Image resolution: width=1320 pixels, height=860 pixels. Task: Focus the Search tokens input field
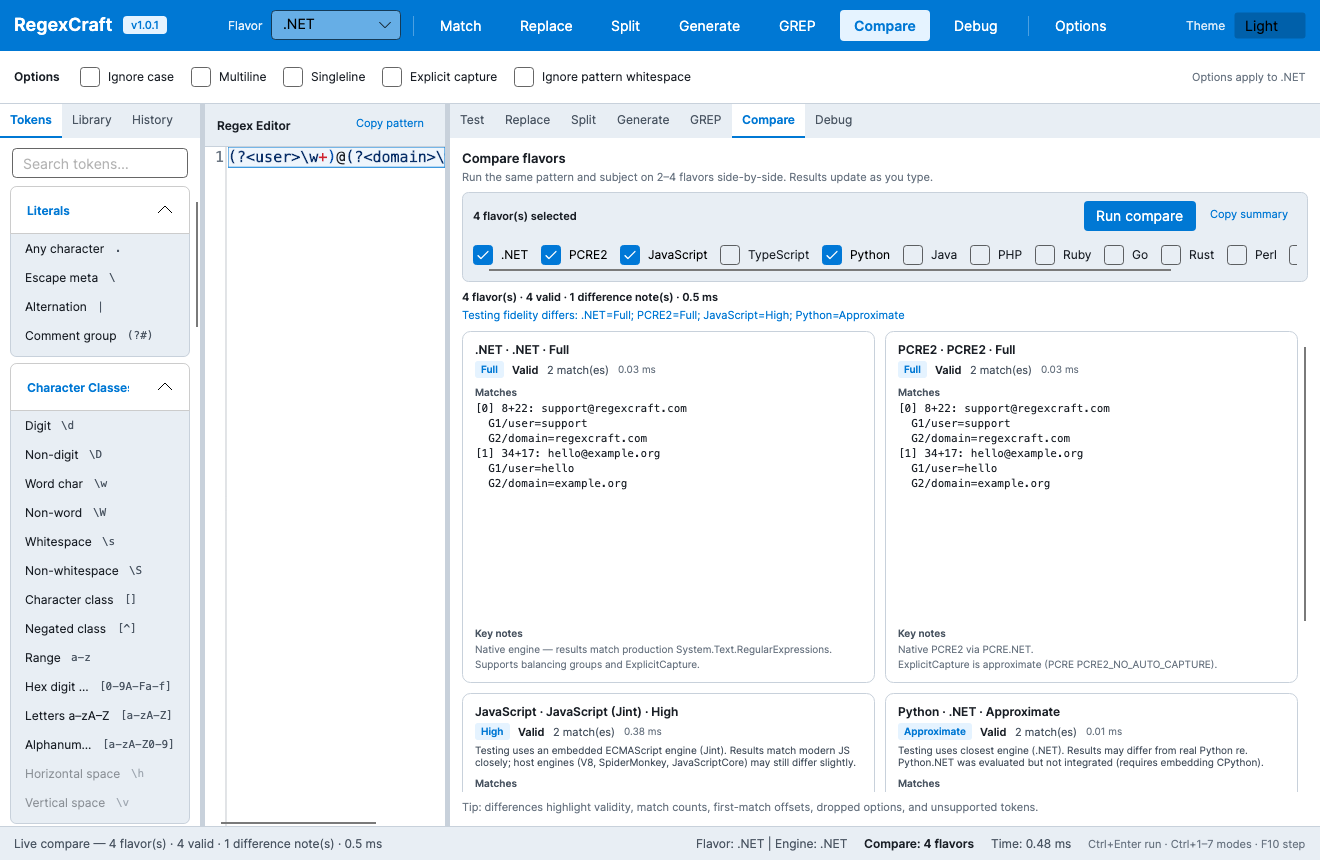(100, 164)
